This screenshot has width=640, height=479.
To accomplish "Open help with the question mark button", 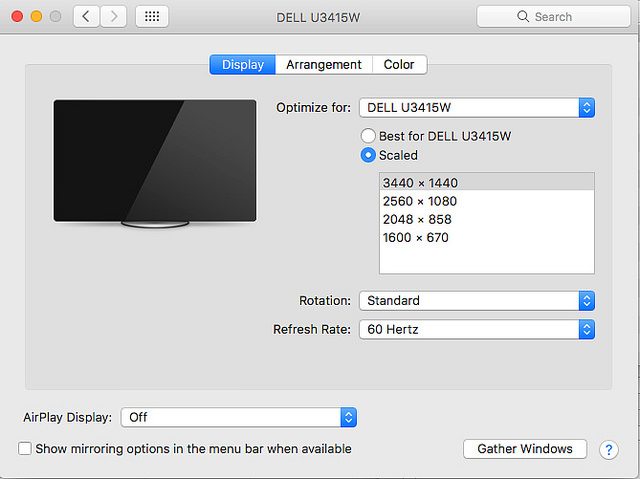I will 609,450.
